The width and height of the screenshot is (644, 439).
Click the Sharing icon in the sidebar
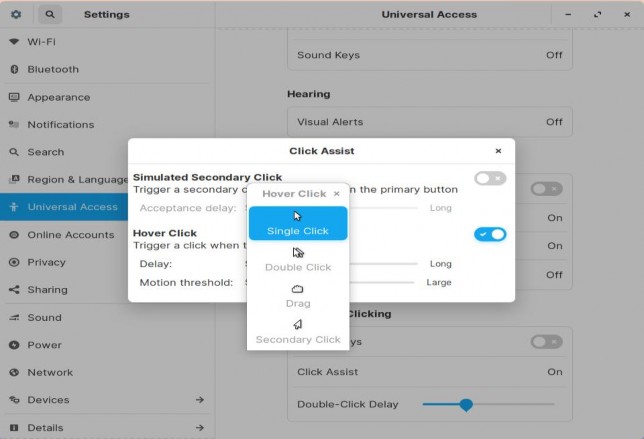(x=14, y=290)
